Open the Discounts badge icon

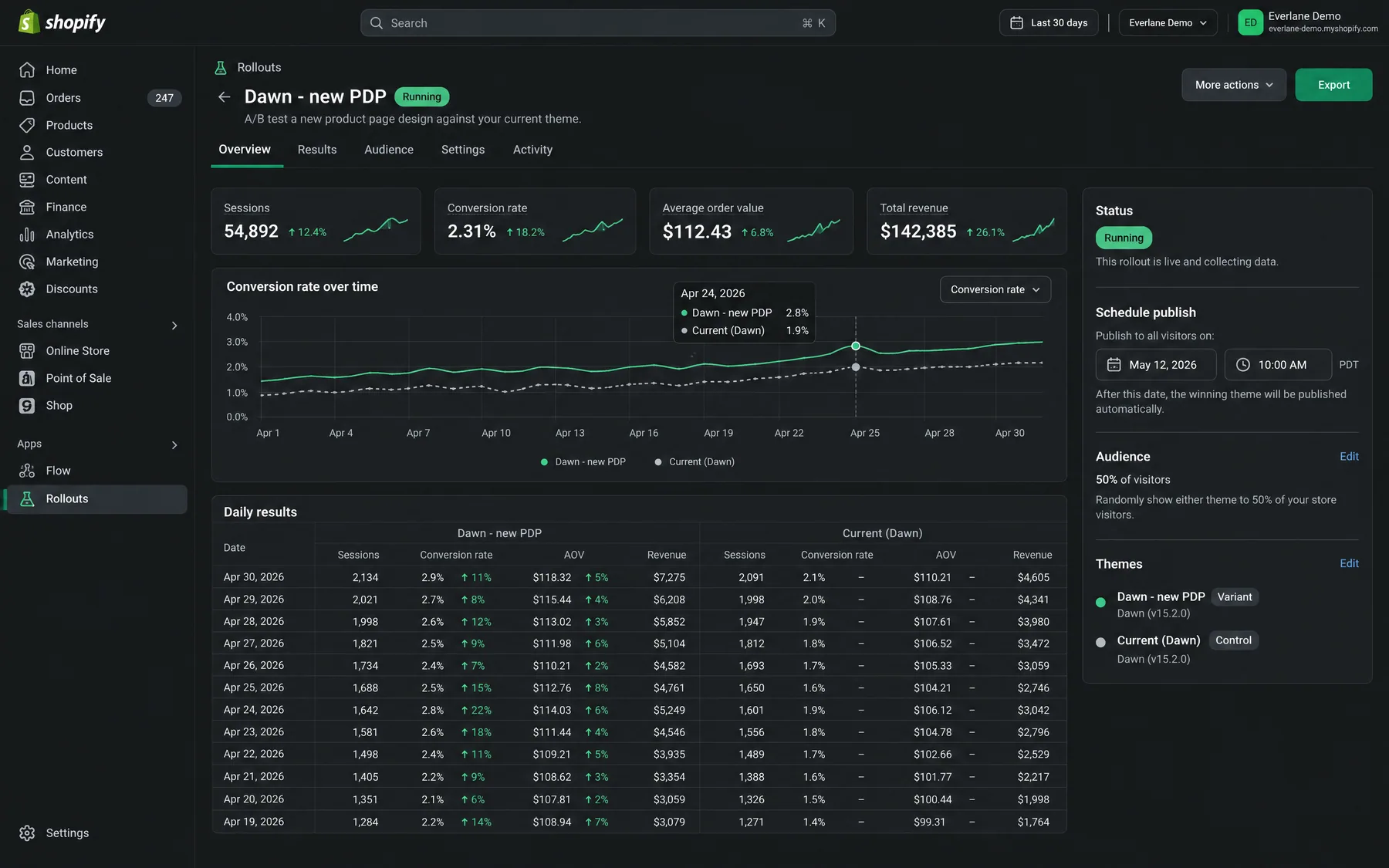tap(27, 289)
